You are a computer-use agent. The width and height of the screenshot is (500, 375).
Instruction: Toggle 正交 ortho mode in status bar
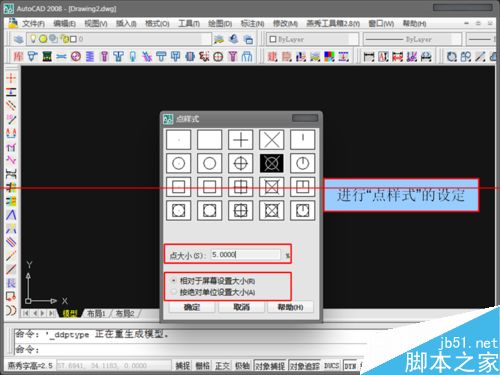(x=222, y=366)
